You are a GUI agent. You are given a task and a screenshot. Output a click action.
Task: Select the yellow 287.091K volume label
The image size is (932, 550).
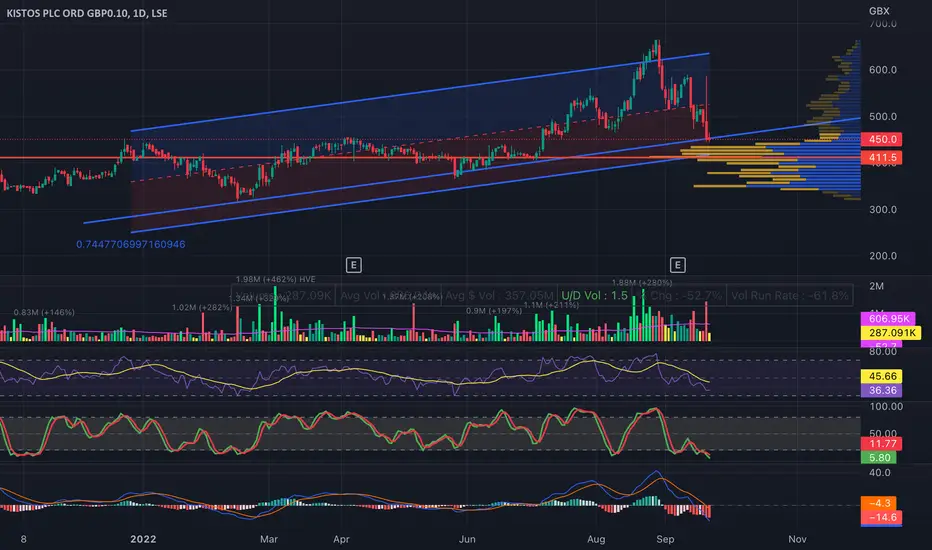[890, 333]
